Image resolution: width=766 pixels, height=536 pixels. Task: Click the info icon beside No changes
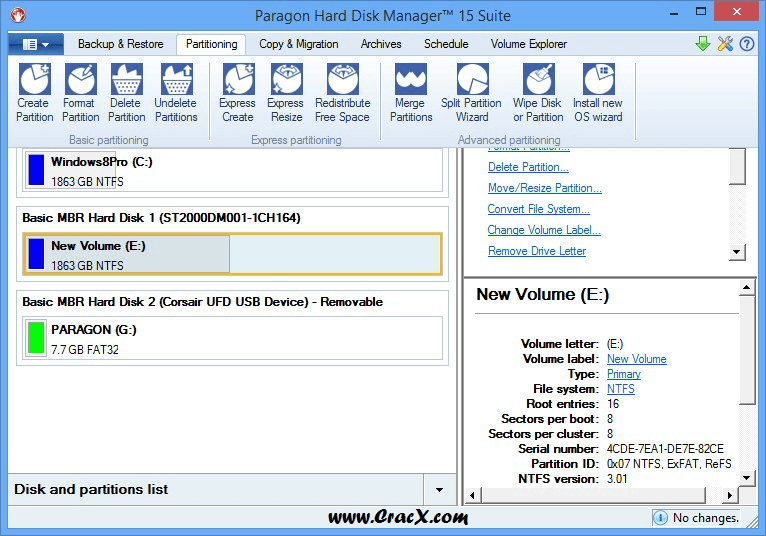pyautogui.click(x=660, y=517)
